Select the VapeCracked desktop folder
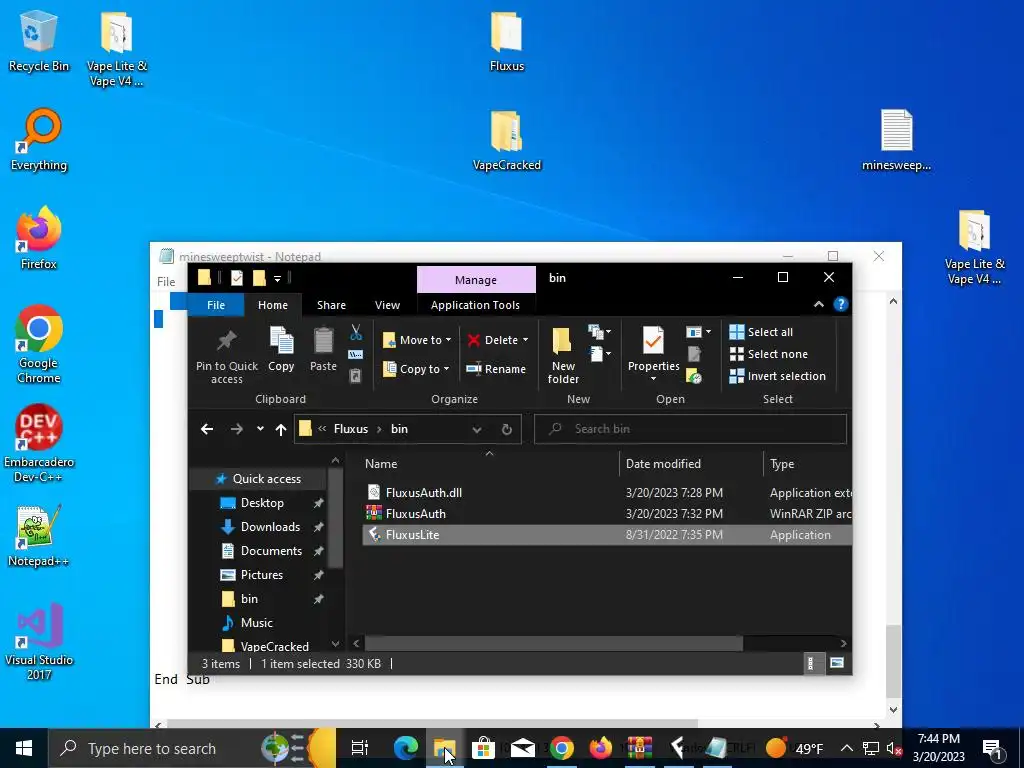1024x768 pixels. [x=507, y=141]
